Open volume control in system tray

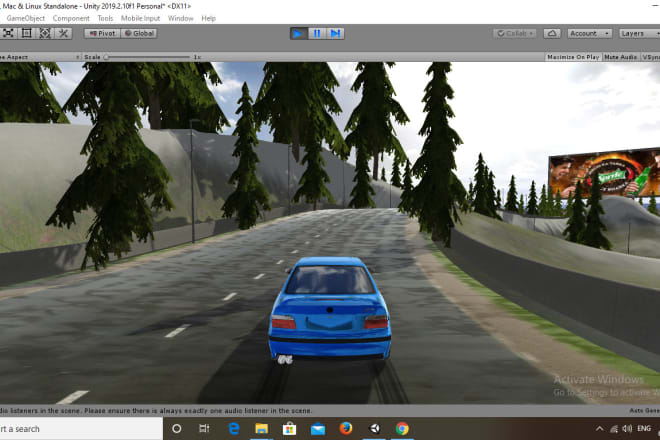[x=627, y=429]
